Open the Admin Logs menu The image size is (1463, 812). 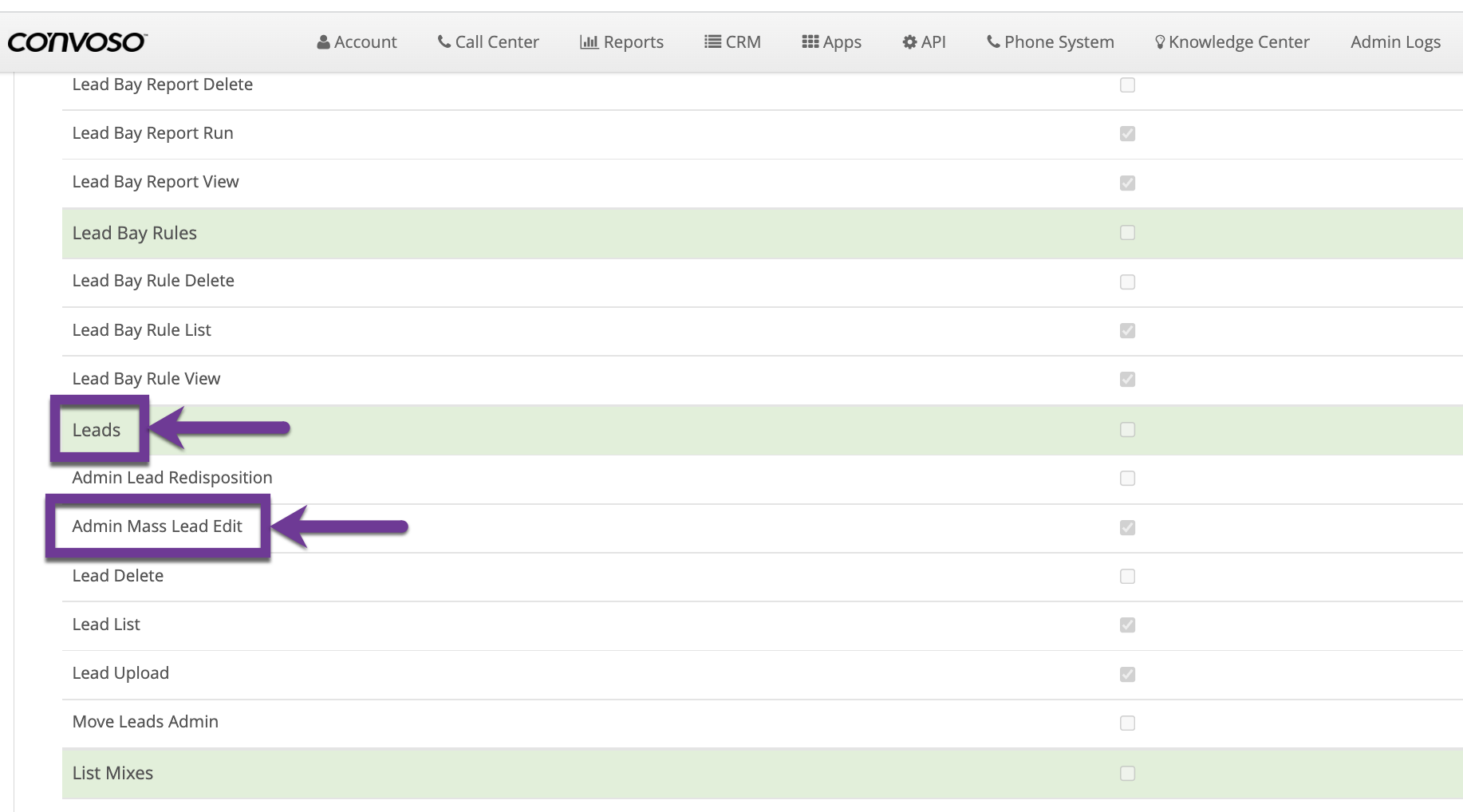tap(1395, 42)
